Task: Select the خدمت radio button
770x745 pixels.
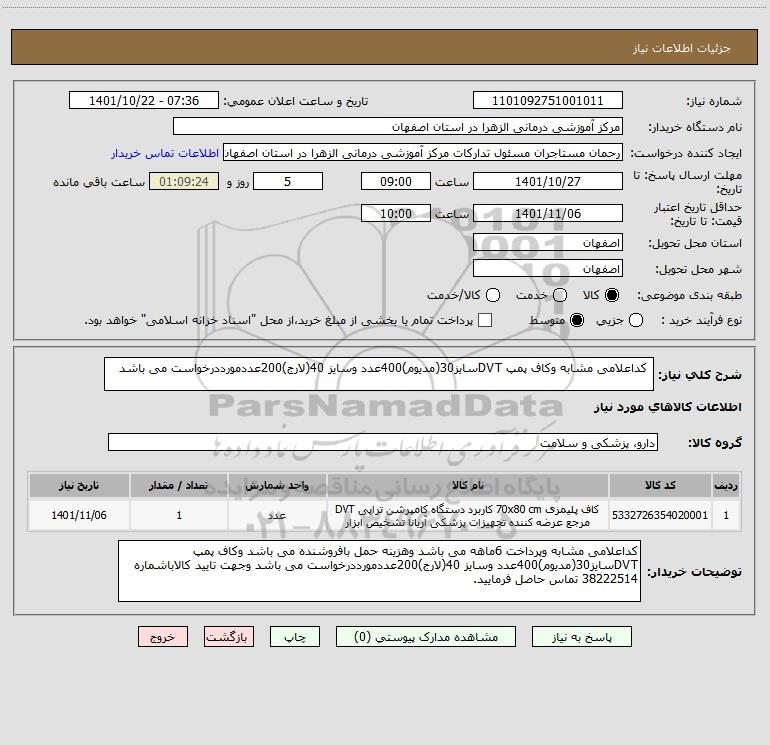Action: [x=560, y=295]
